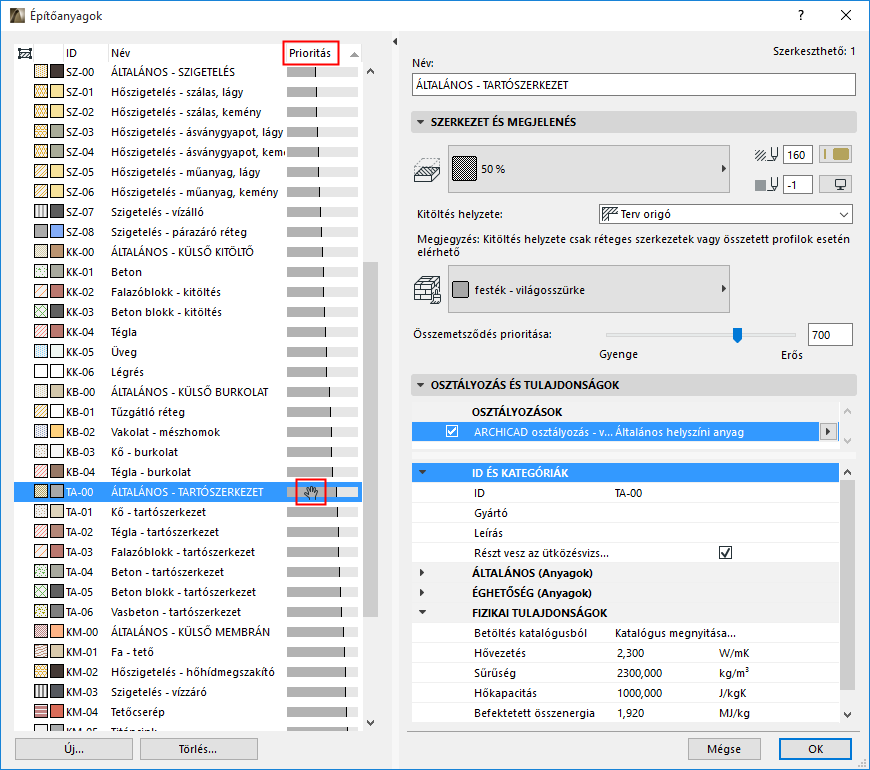Click the fill pattern icon of KK-01 Beton
The height and width of the screenshot is (770, 870).
coord(41,272)
